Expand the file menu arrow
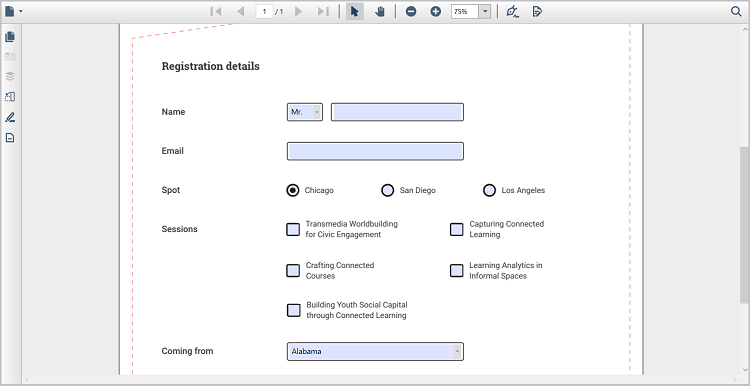Screen dimensions: 750x386 click(x=21, y=11)
